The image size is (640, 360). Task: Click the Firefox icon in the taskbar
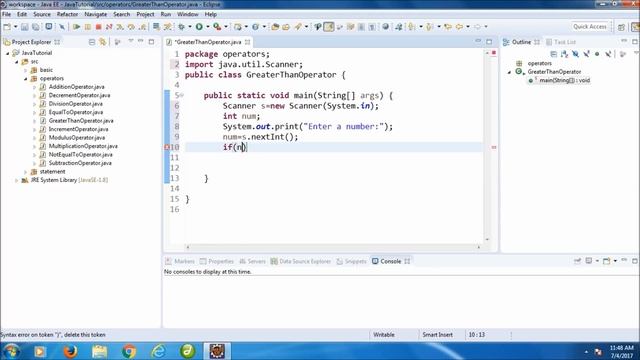point(70,351)
